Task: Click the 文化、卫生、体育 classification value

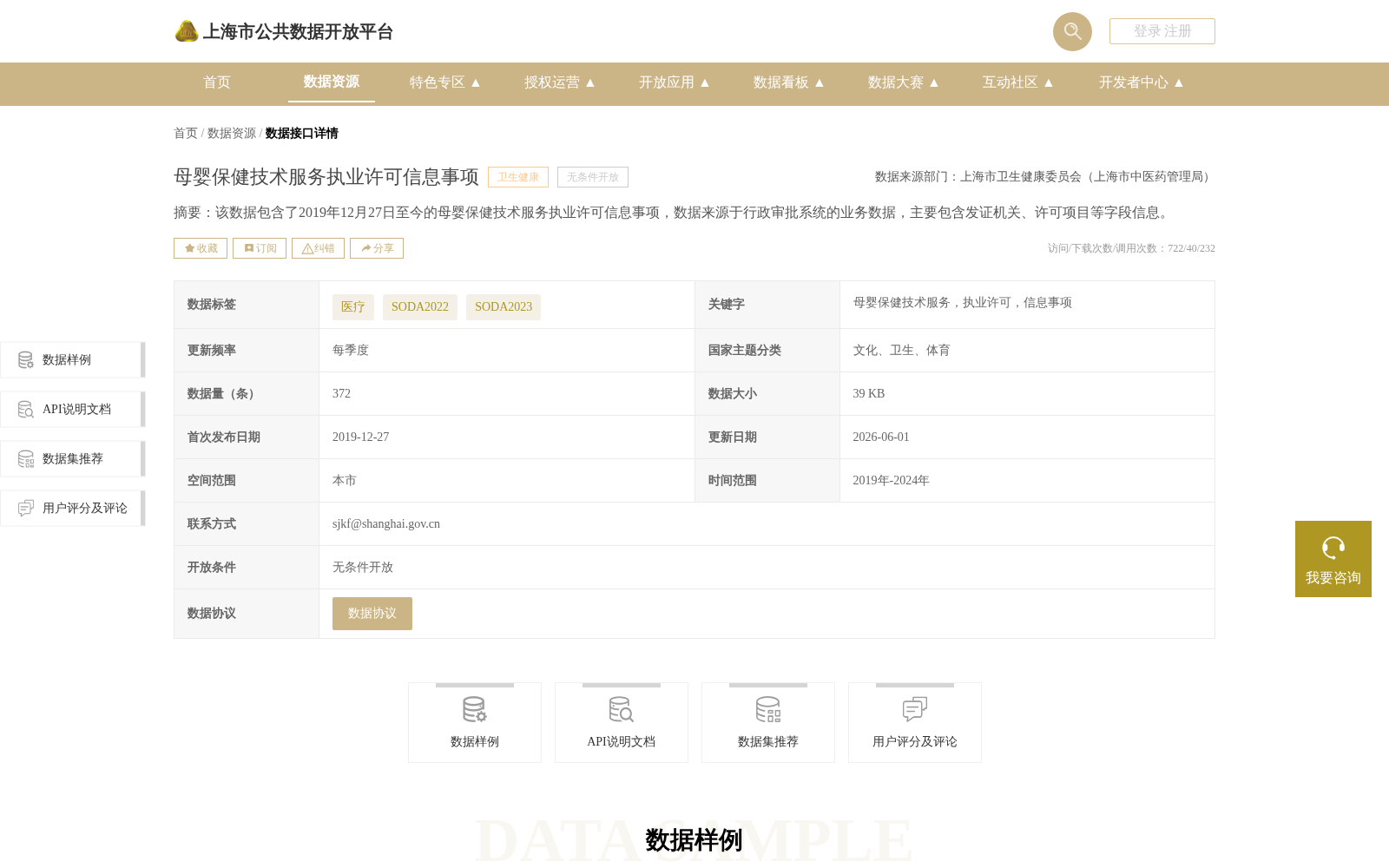Action: tap(902, 351)
